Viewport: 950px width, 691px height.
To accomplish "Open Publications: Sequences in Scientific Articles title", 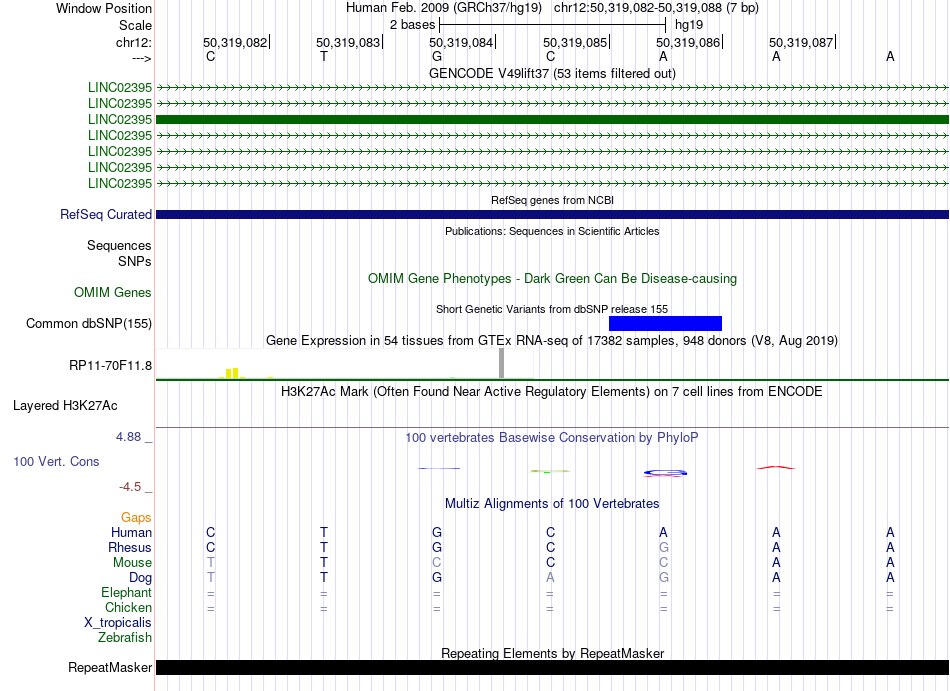I will (x=552, y=231).
